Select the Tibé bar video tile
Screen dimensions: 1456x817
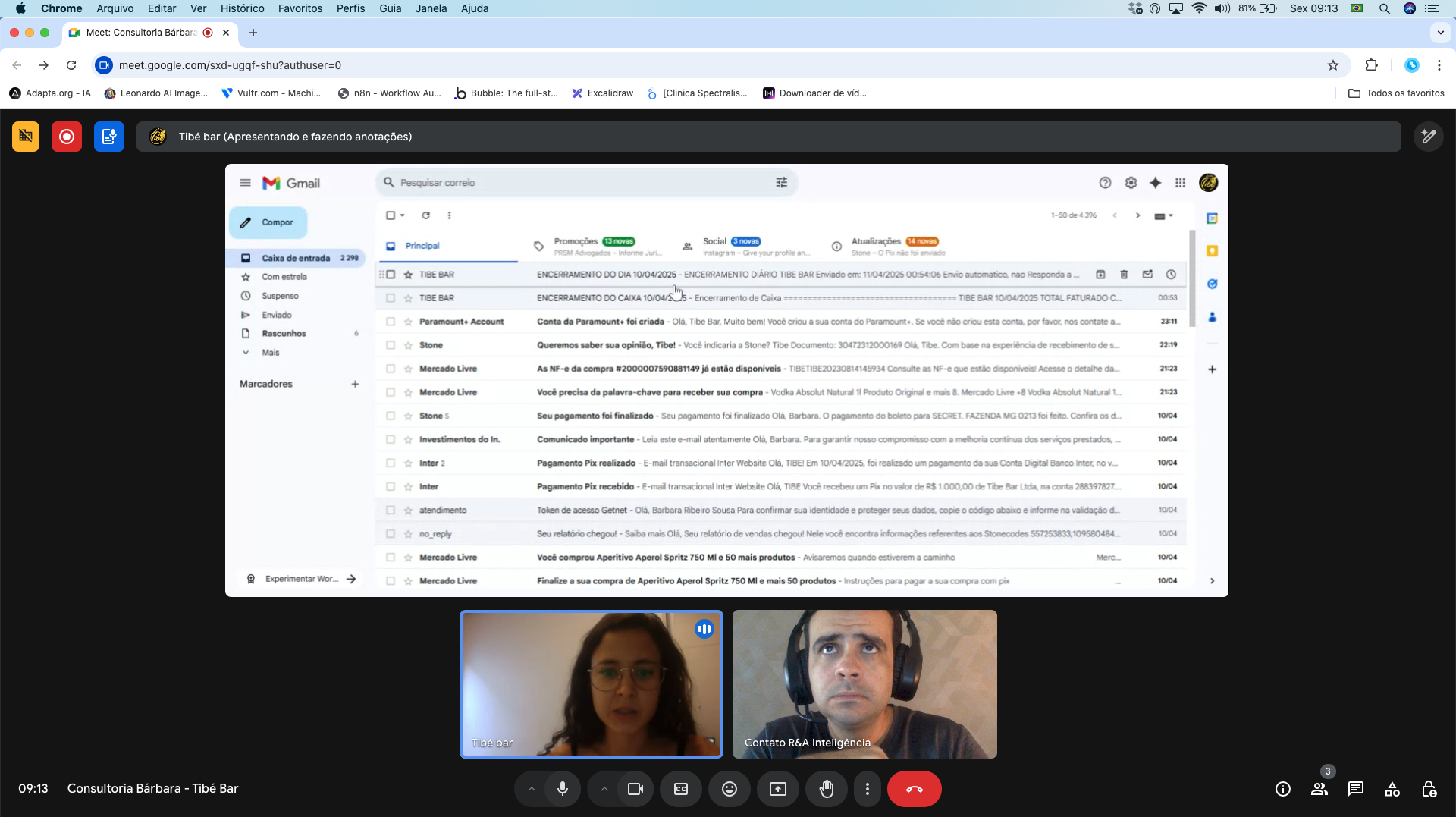click(x=591, y=684)
